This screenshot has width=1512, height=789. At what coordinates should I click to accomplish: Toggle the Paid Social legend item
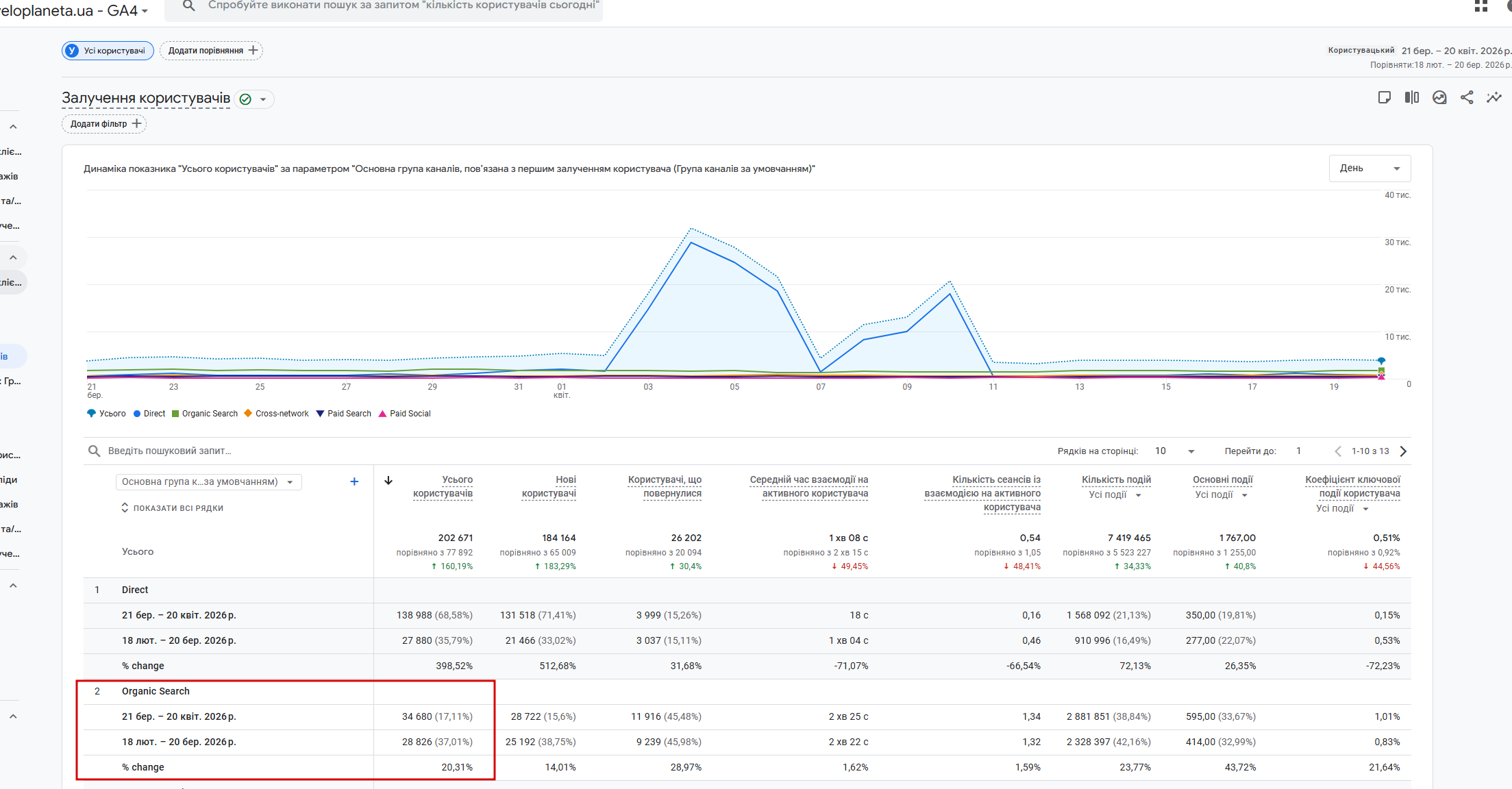405,414
